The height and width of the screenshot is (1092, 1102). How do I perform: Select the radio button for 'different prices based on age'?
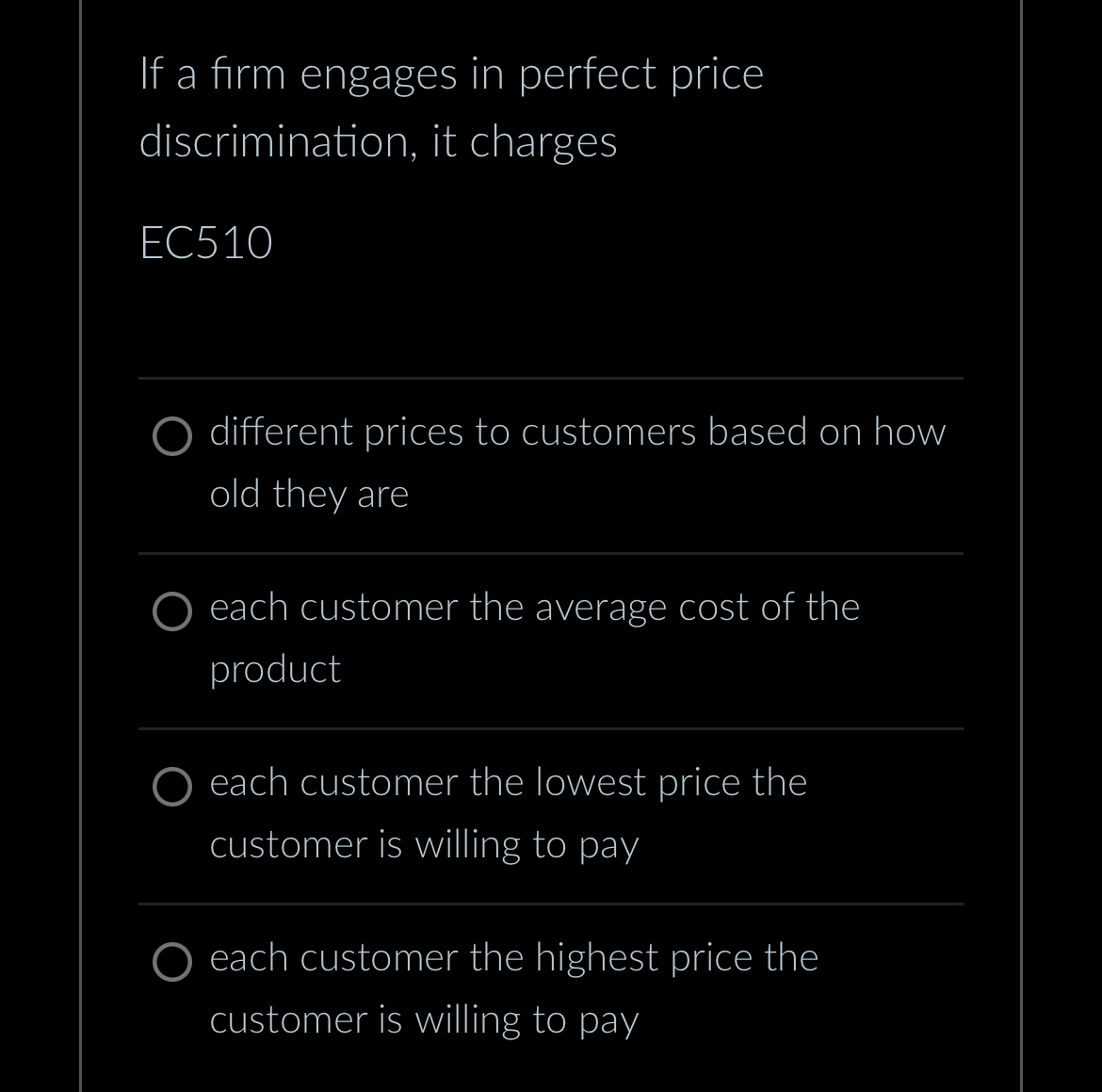172,436
